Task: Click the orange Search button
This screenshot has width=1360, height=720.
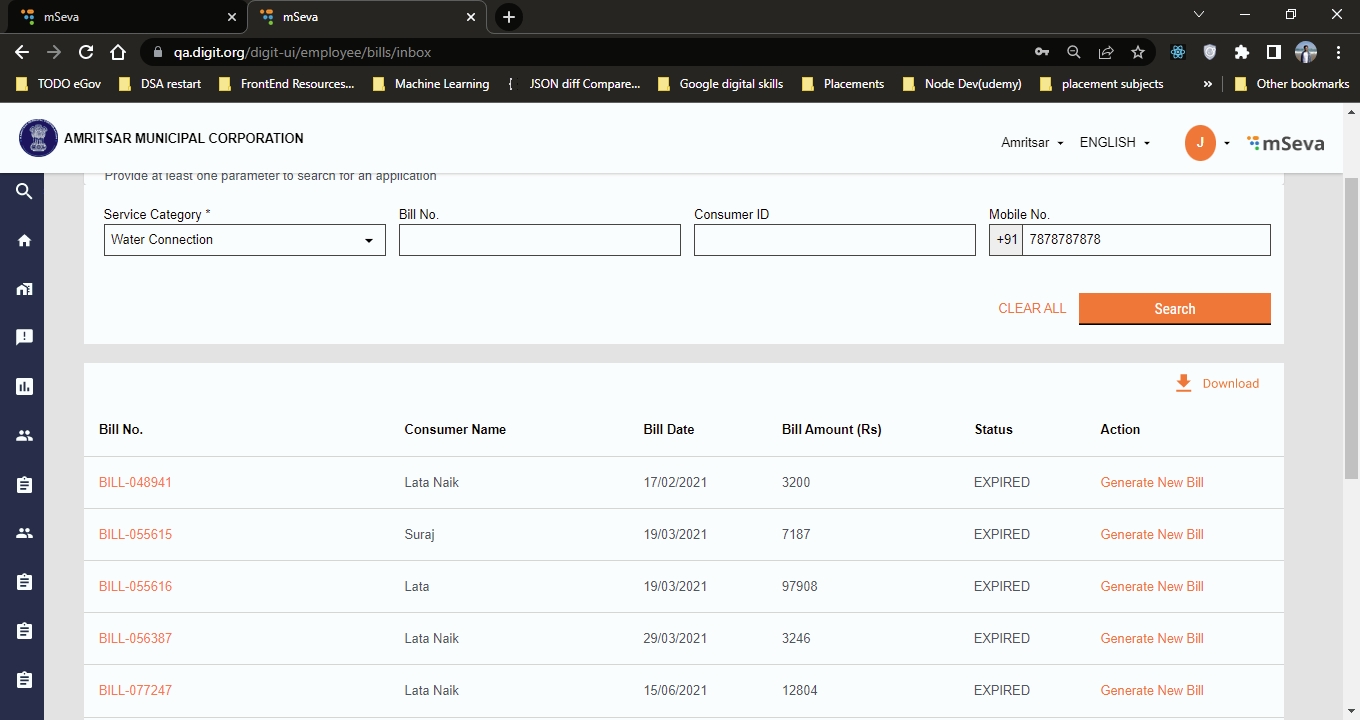Action: 1174,309
